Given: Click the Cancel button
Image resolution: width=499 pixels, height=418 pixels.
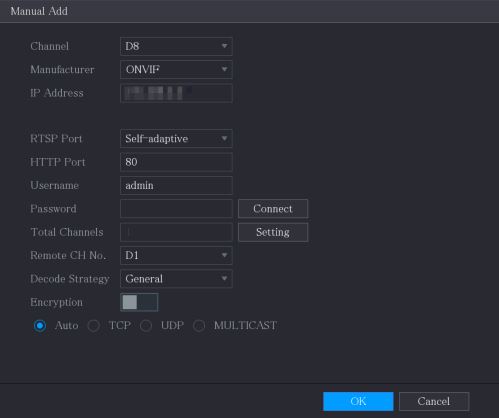Looking at the screenshot, I should click(x=434, y=401).
